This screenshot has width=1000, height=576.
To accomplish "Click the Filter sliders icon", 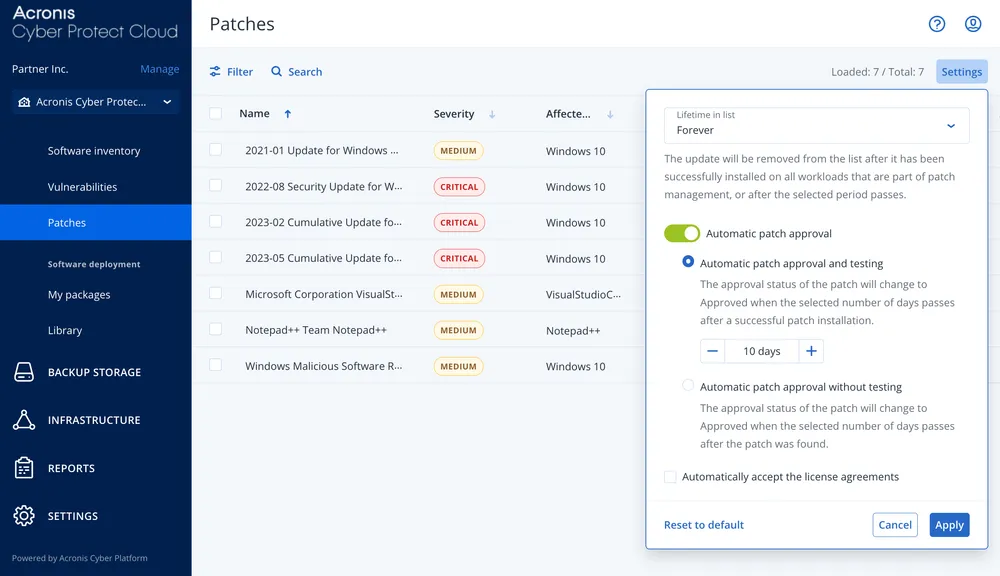I will (215, 71).
